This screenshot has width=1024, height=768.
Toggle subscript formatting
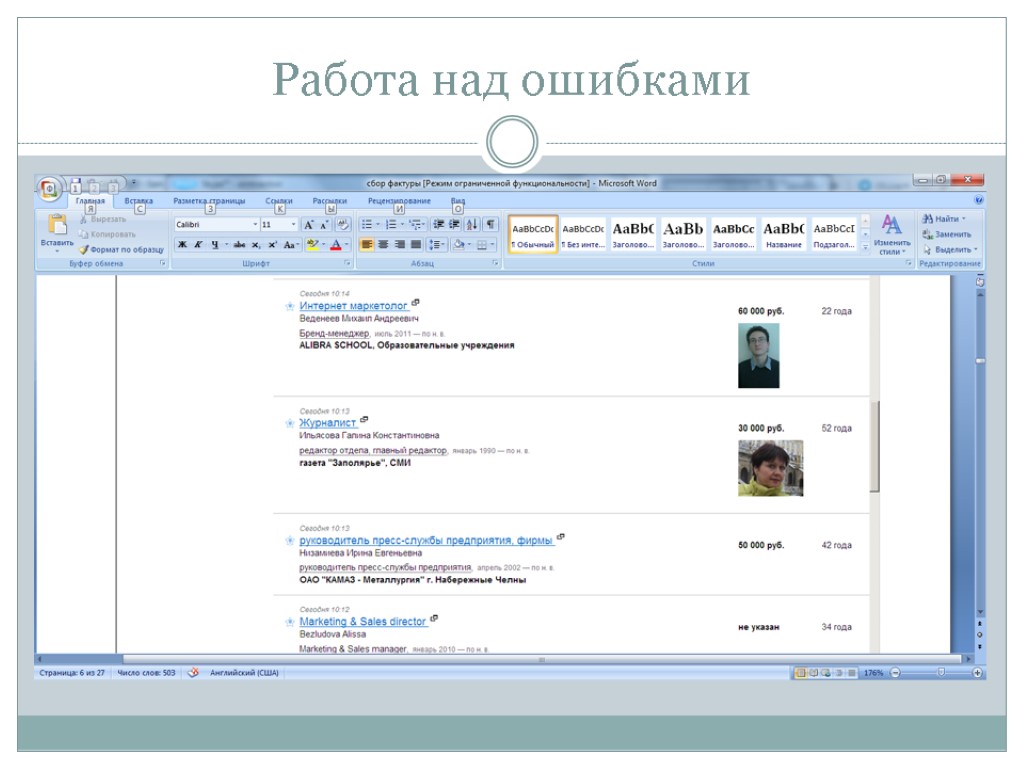(x=256, y=245)
